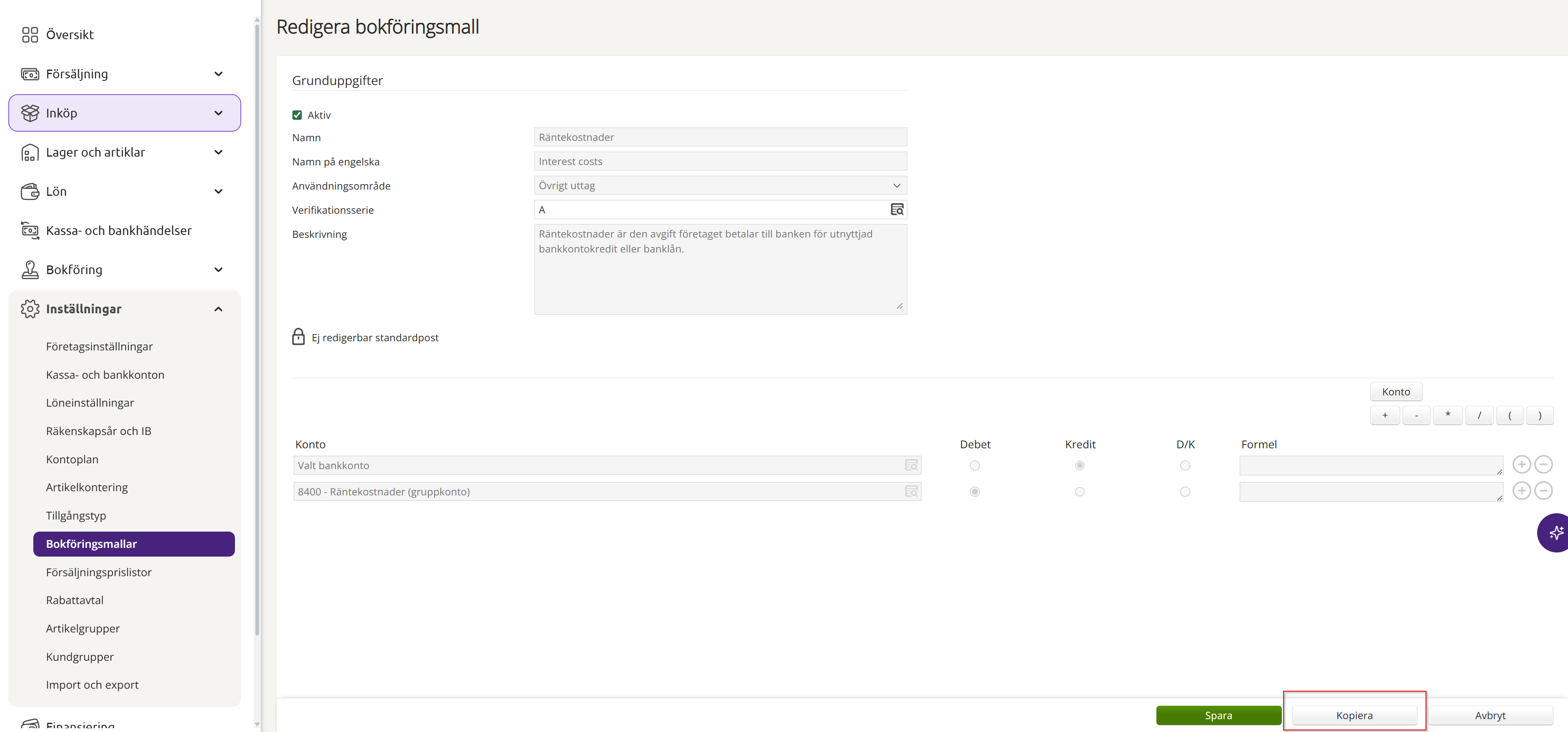Click the account lookup icon for Valt bankkonto
Screen dimensions: 1568x732
coord(911,465)
